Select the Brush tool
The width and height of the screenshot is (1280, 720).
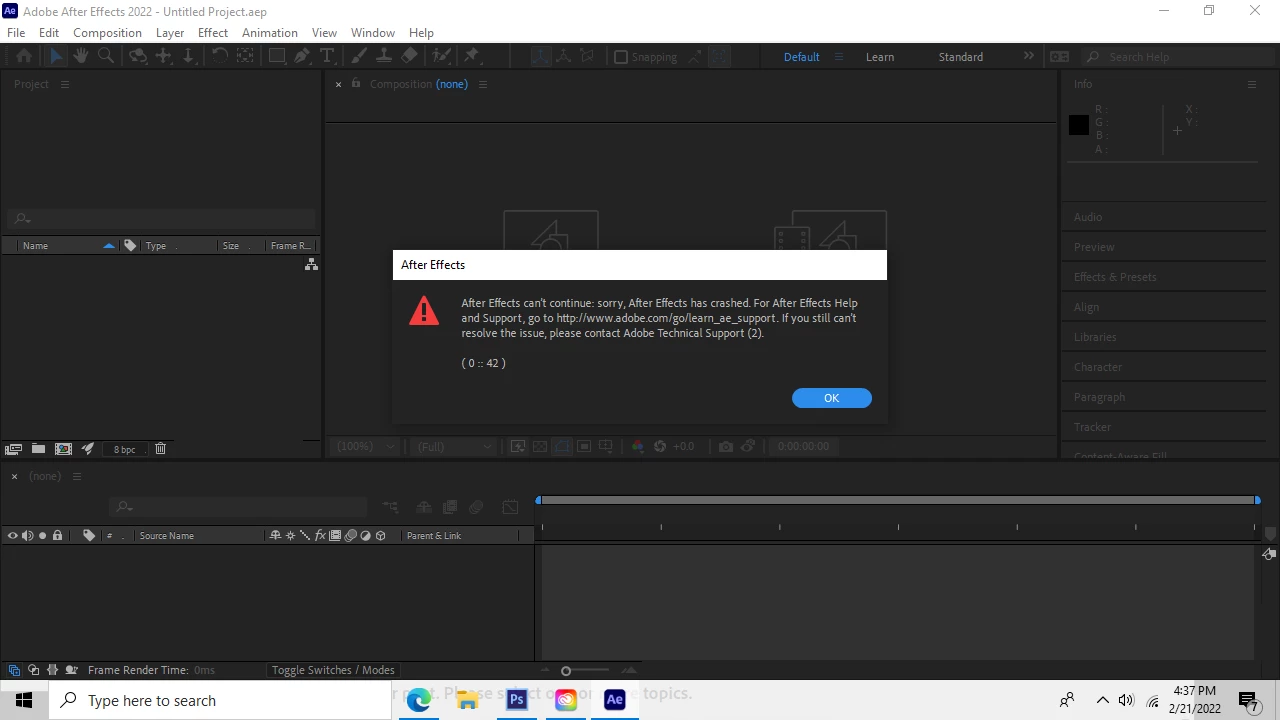point(359,57)
